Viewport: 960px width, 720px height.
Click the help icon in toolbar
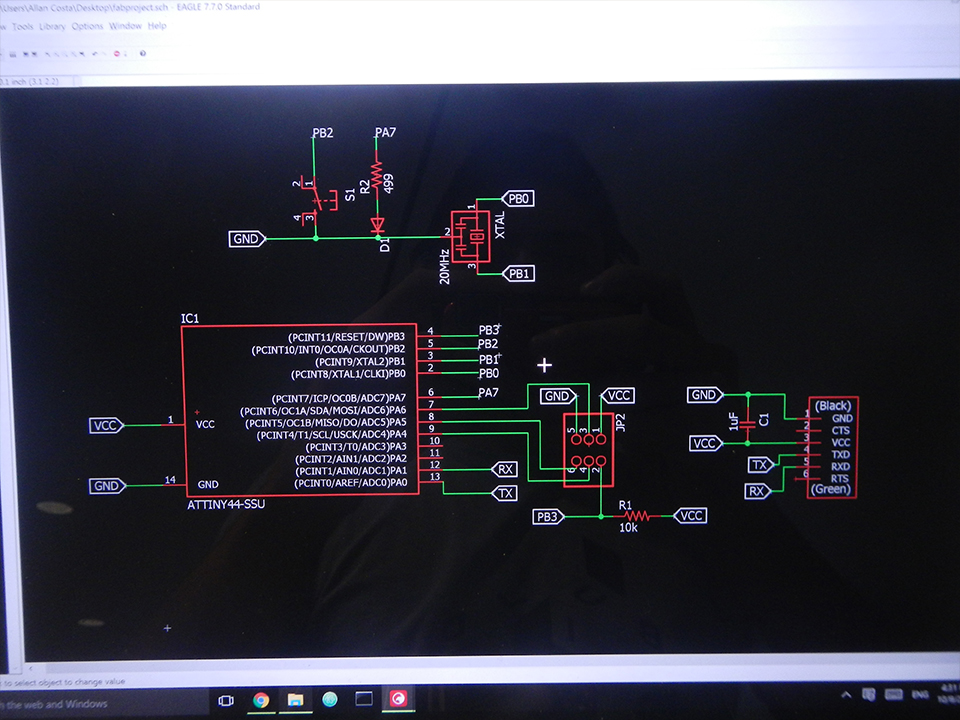coord(143,53)
